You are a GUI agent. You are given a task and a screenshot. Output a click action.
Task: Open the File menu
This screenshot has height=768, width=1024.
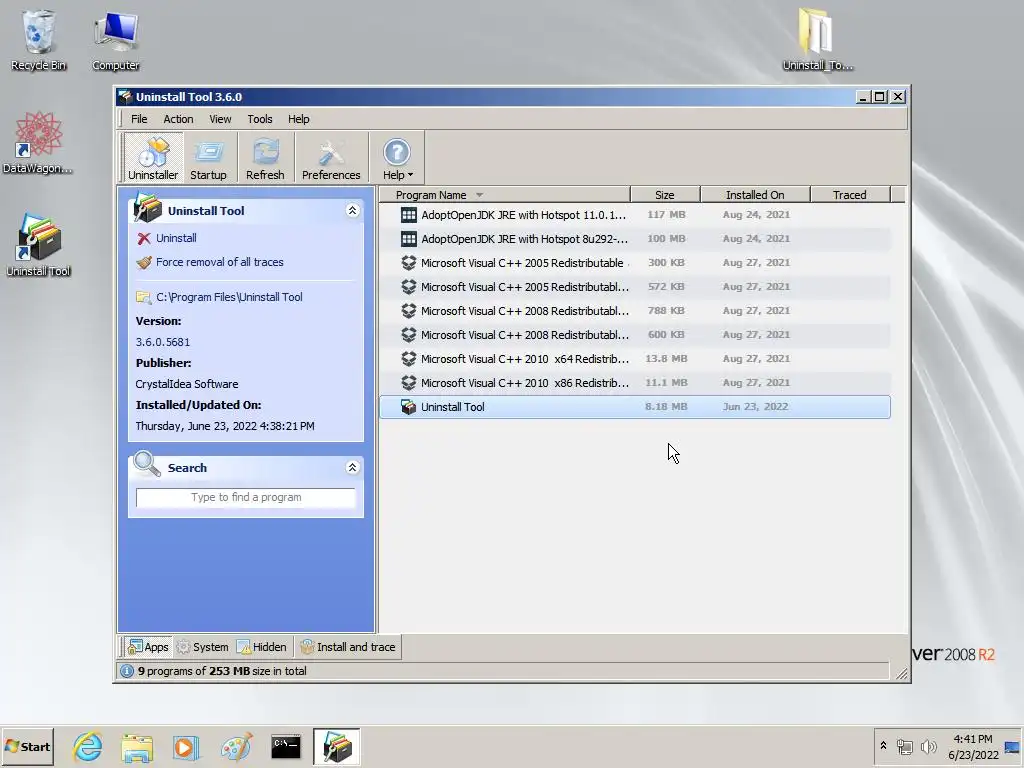click(x=139, y=119)
